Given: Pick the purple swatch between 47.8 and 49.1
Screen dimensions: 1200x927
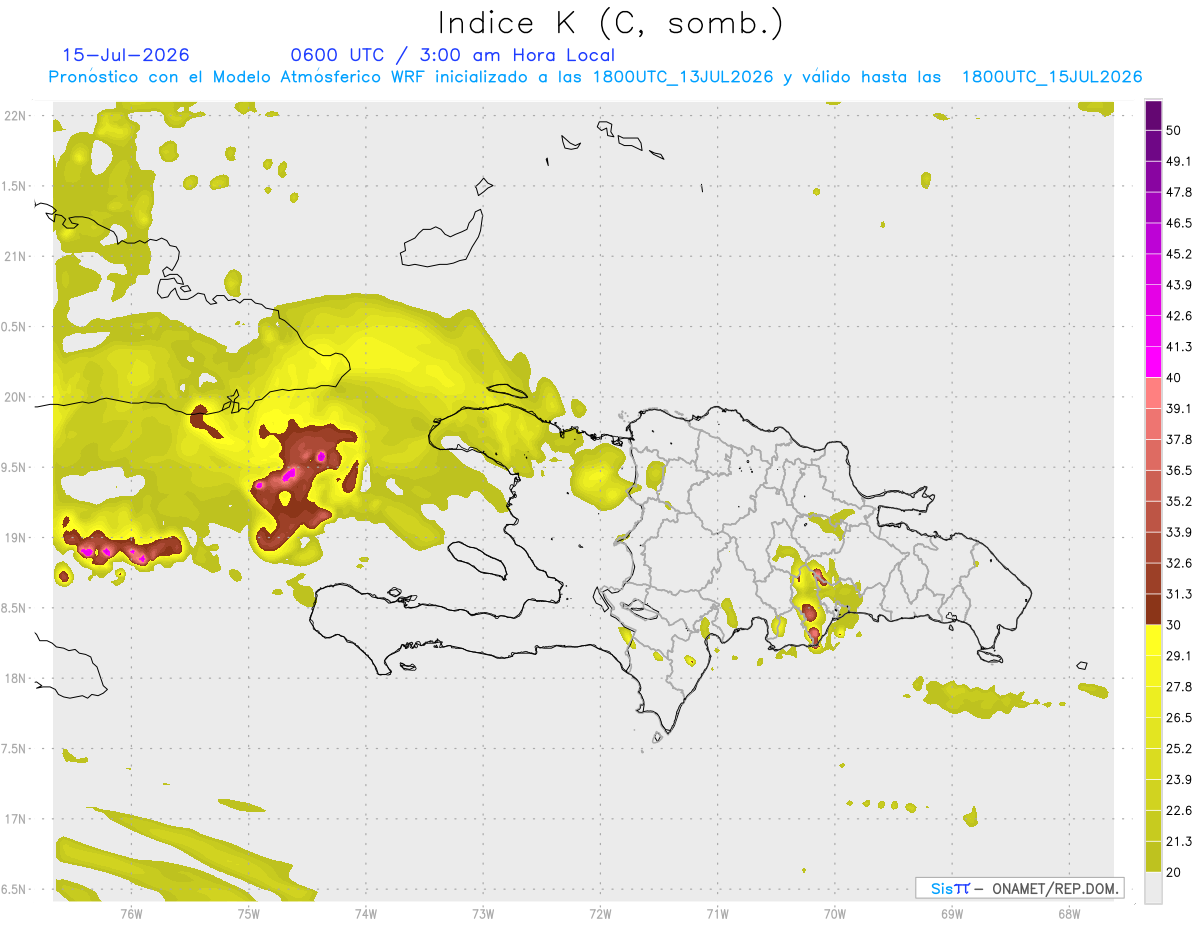Looking at the screenshot, I should 1153,176.
